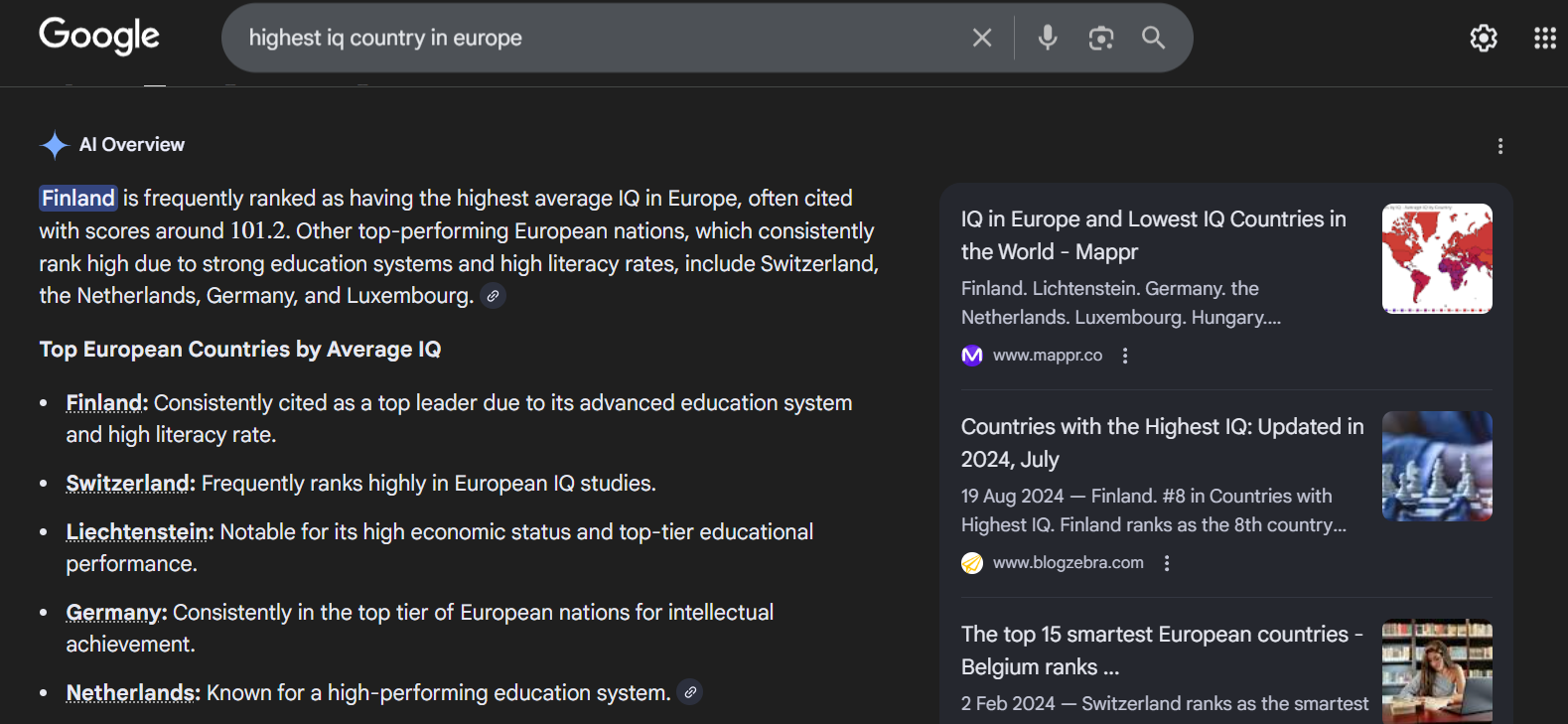Click source link icon after Luxembourg

click(x=493, y=296)
